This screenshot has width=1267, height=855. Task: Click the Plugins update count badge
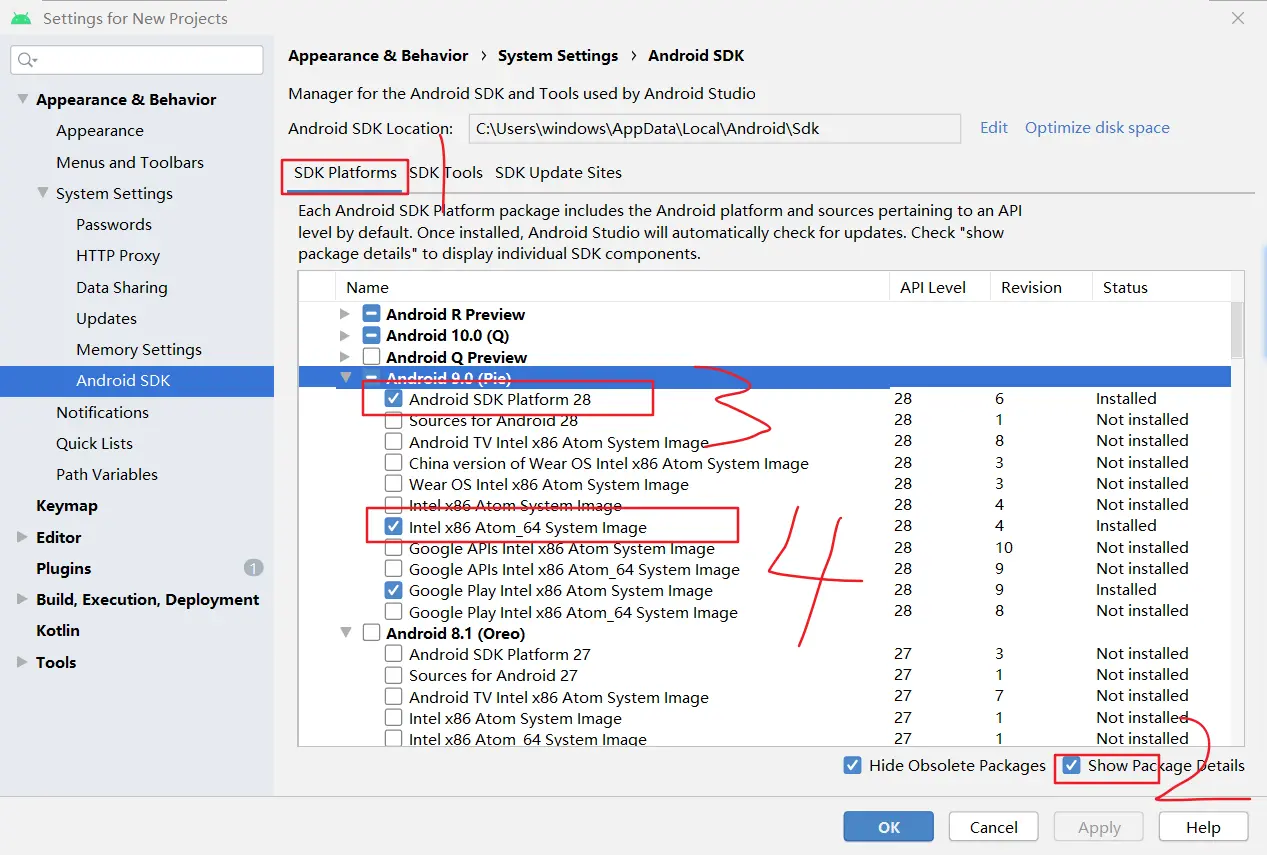coord(253,568)
